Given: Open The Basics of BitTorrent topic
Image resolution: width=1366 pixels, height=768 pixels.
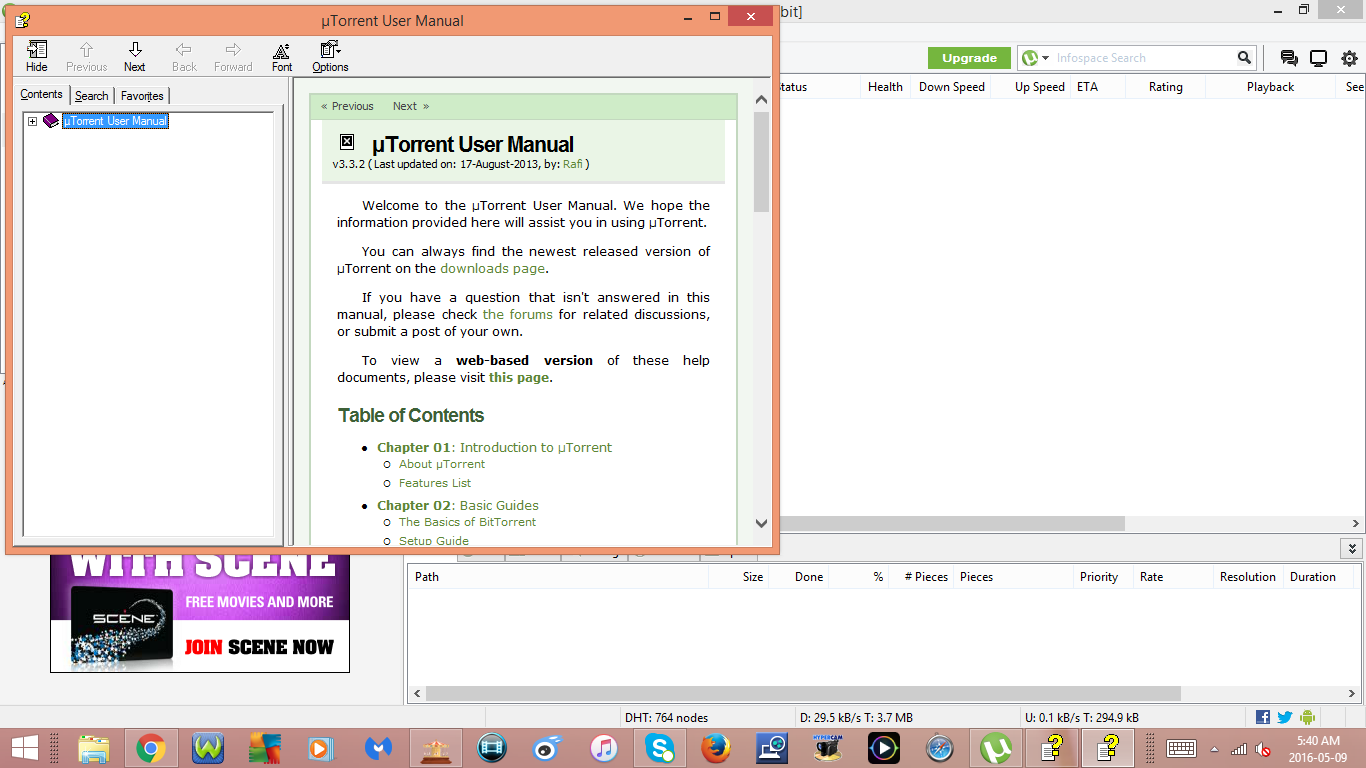Looking at the screenshot, I should pyautogui.click(x=467, y=522).
